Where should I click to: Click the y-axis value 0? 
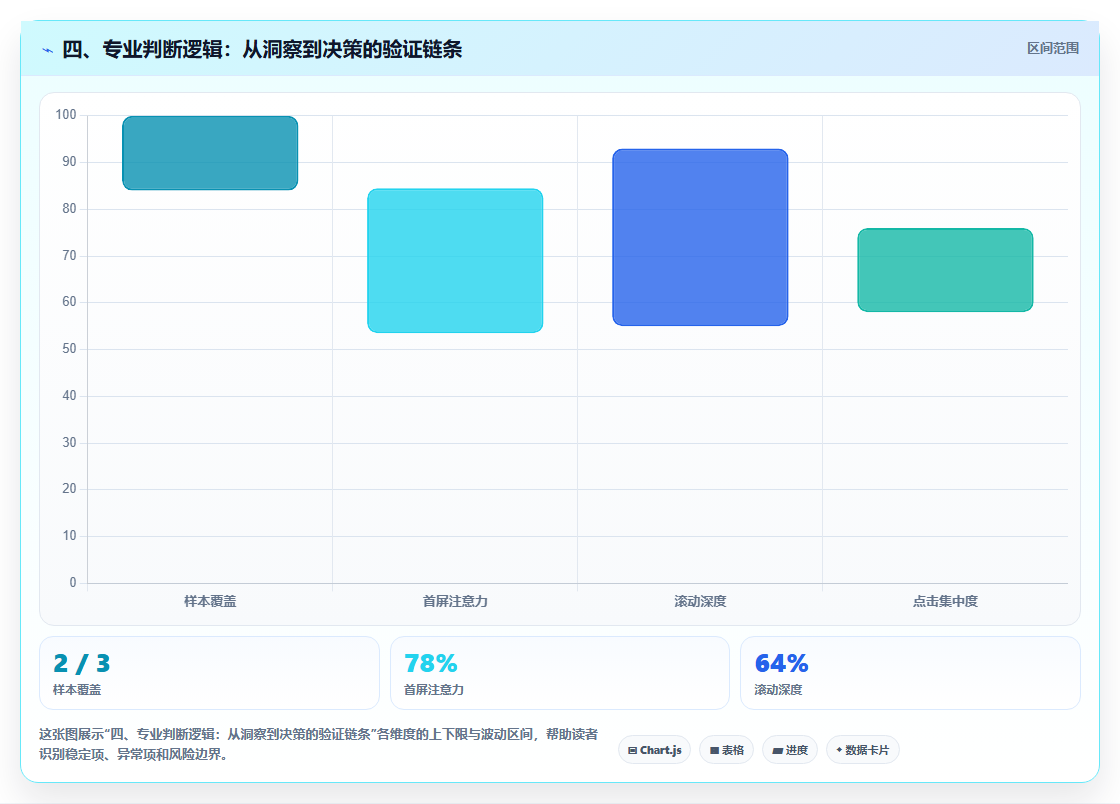(x=73, y=583)
